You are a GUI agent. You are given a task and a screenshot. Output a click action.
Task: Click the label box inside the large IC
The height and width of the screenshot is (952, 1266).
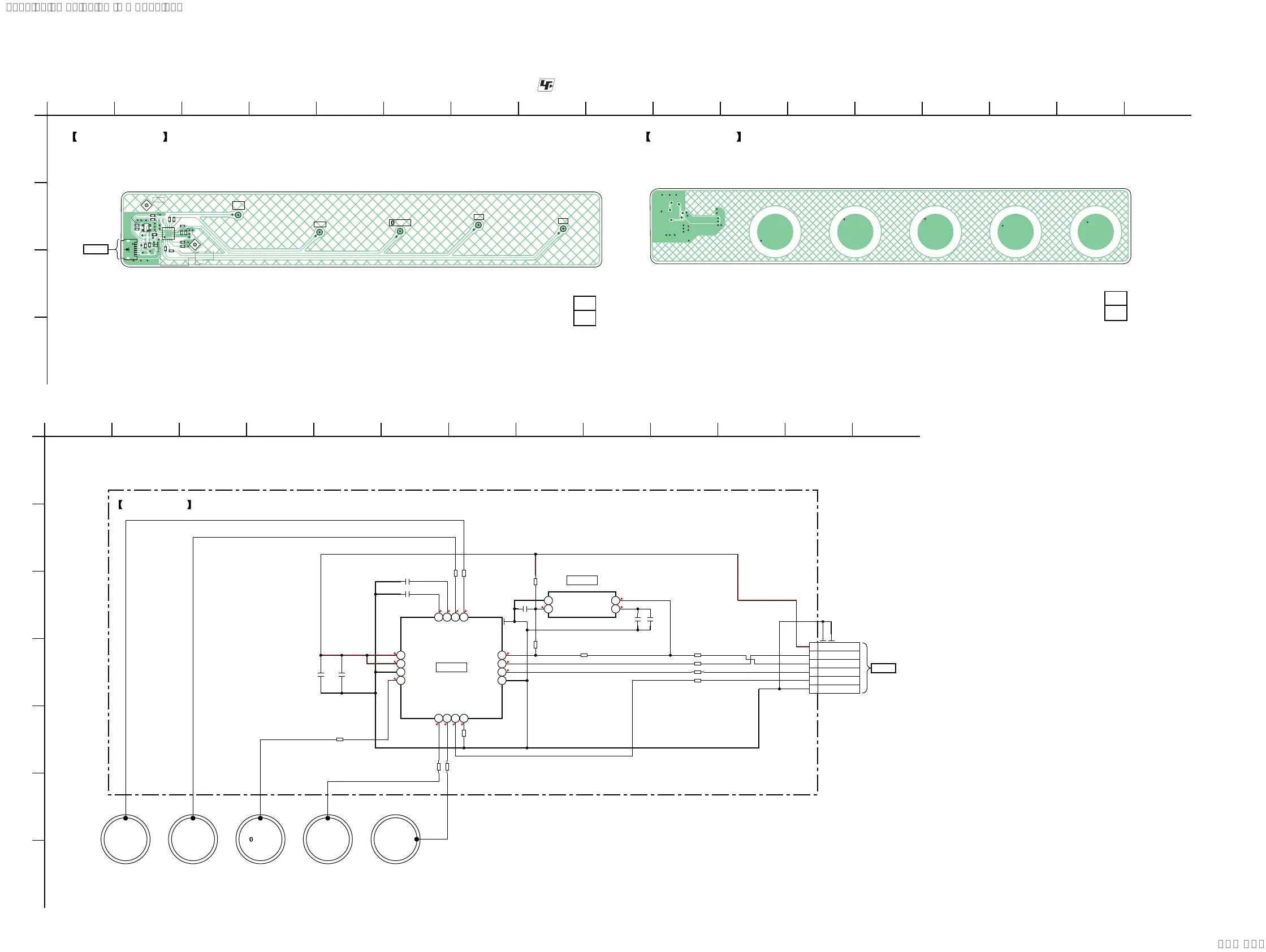[x=451, y=667]
